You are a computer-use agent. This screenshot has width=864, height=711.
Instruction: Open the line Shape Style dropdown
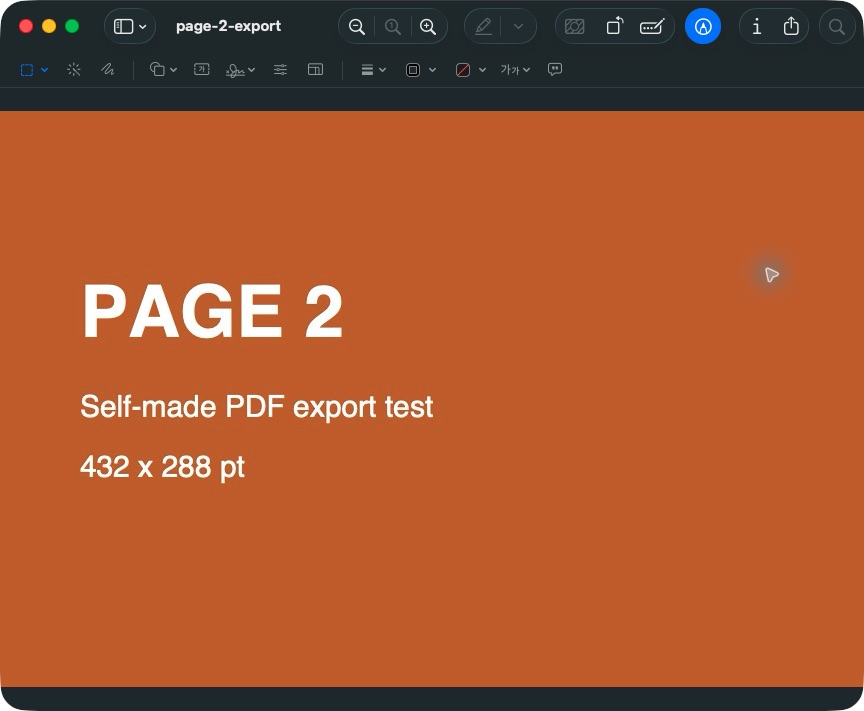pyautogui.click(x=374, y=70)
